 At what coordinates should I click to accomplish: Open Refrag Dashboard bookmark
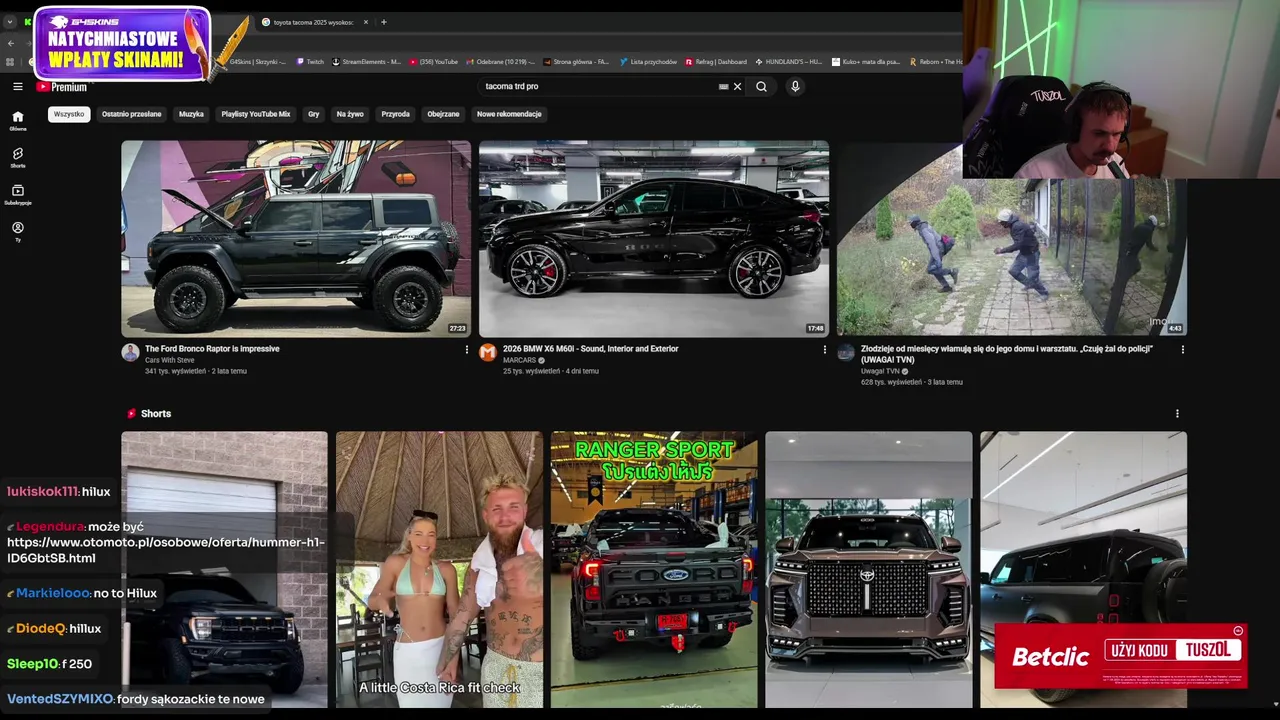click(x=716, y=62)
